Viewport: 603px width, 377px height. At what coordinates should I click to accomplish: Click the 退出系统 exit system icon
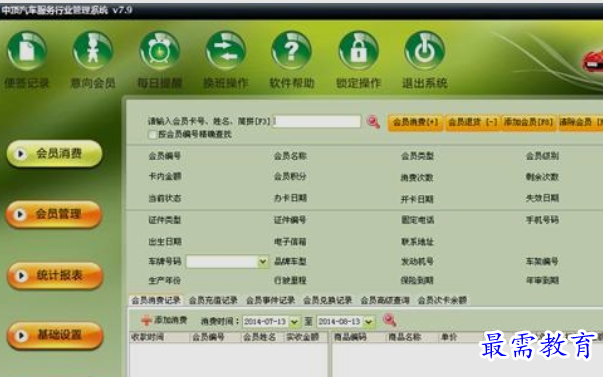[x=425, y=51]
